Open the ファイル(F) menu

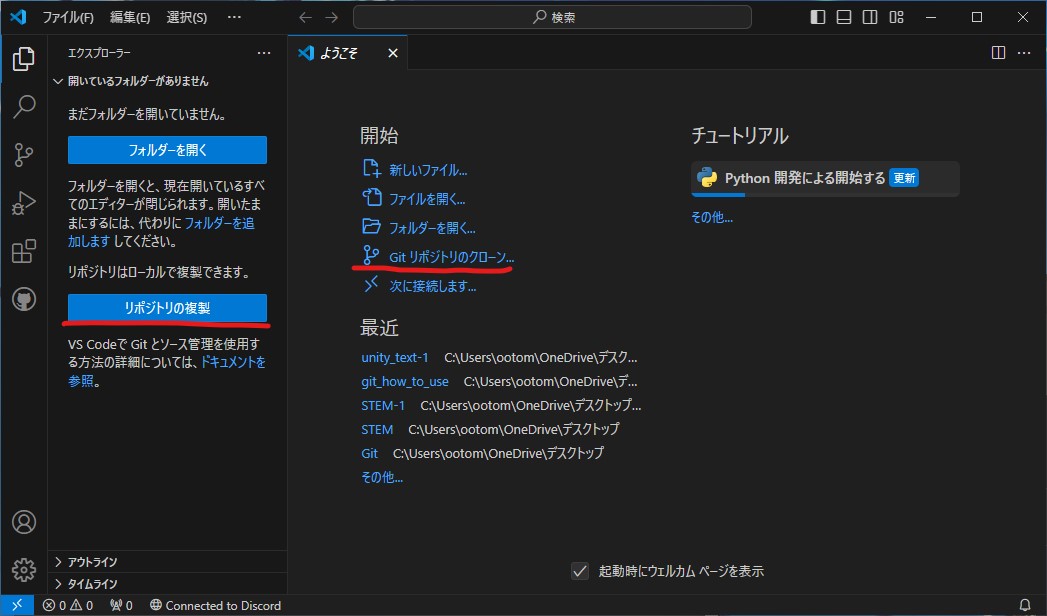pyautogui.click(x=68, y=17)
